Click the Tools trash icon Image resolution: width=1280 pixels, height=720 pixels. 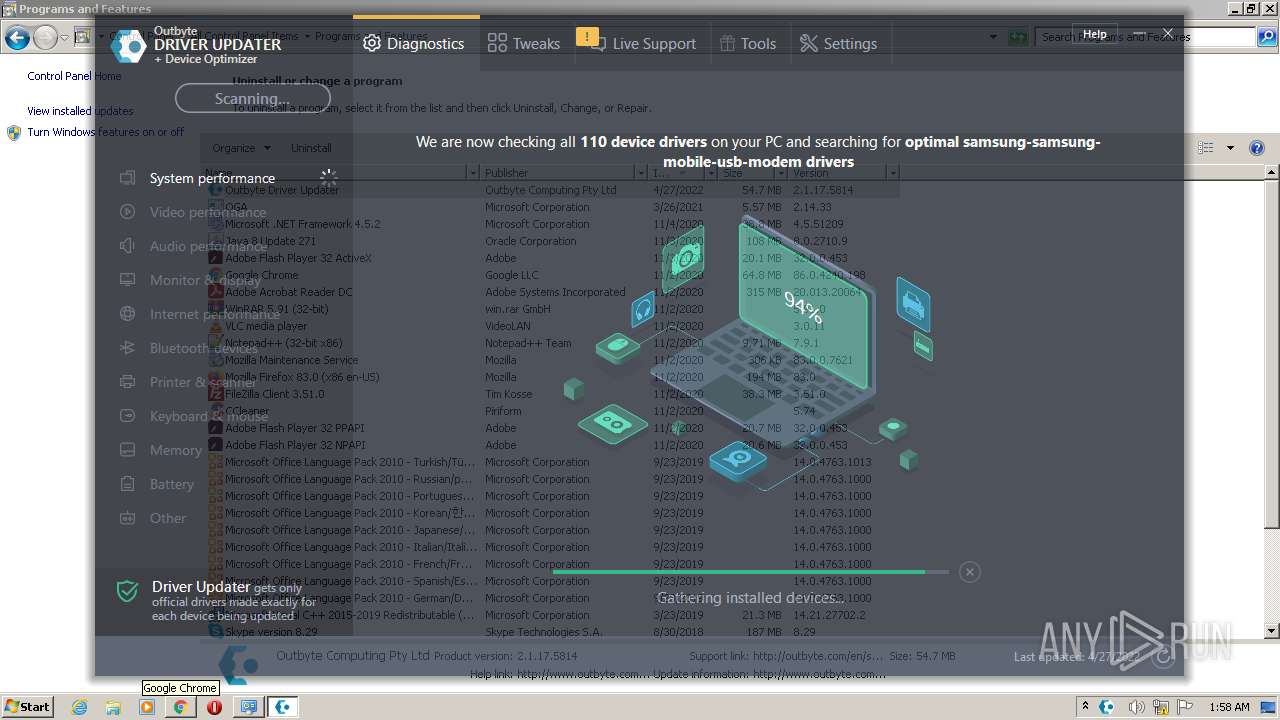coord(726,43)
